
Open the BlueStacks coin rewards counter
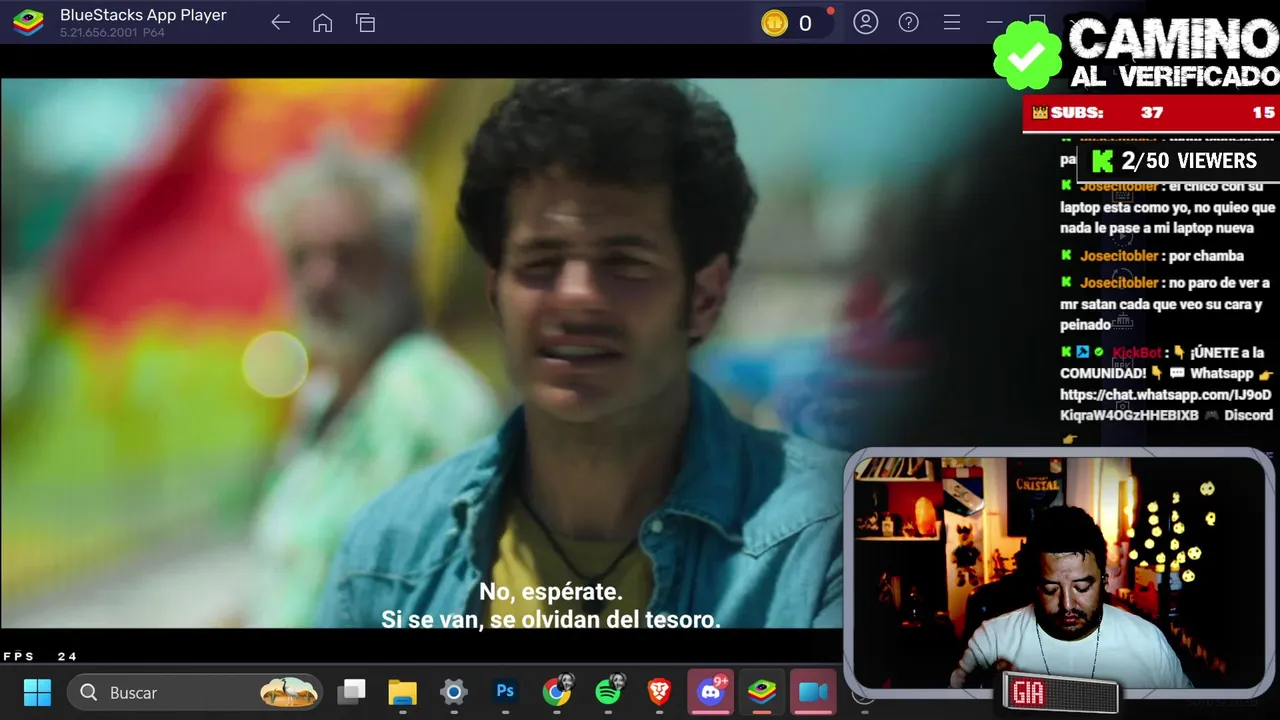[795, 23]
